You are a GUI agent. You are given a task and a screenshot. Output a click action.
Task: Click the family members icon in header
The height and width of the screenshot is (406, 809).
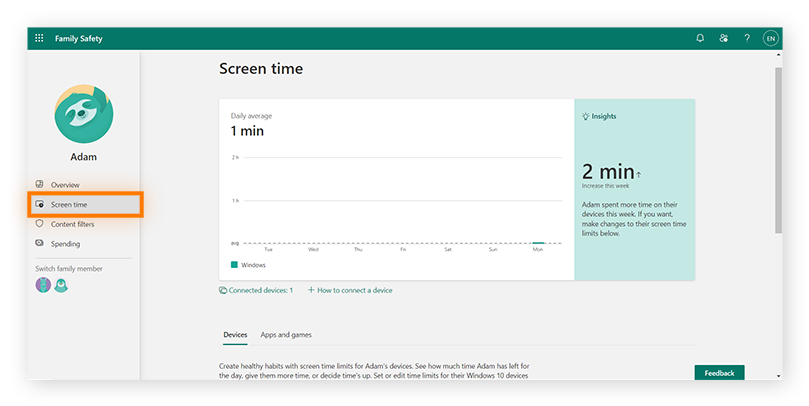[x=723, y=38]
